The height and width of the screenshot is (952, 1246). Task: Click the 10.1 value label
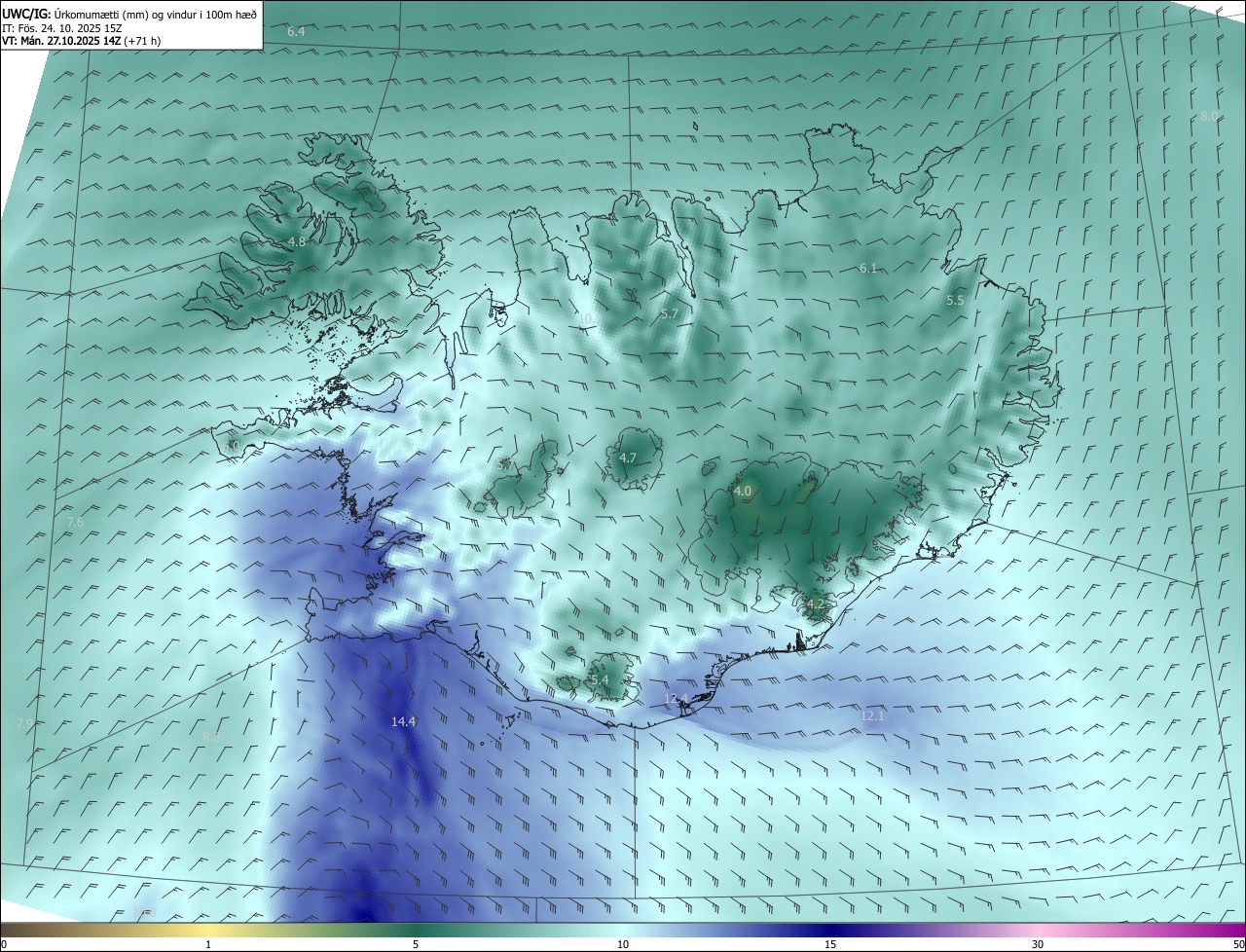click(588, 318)
